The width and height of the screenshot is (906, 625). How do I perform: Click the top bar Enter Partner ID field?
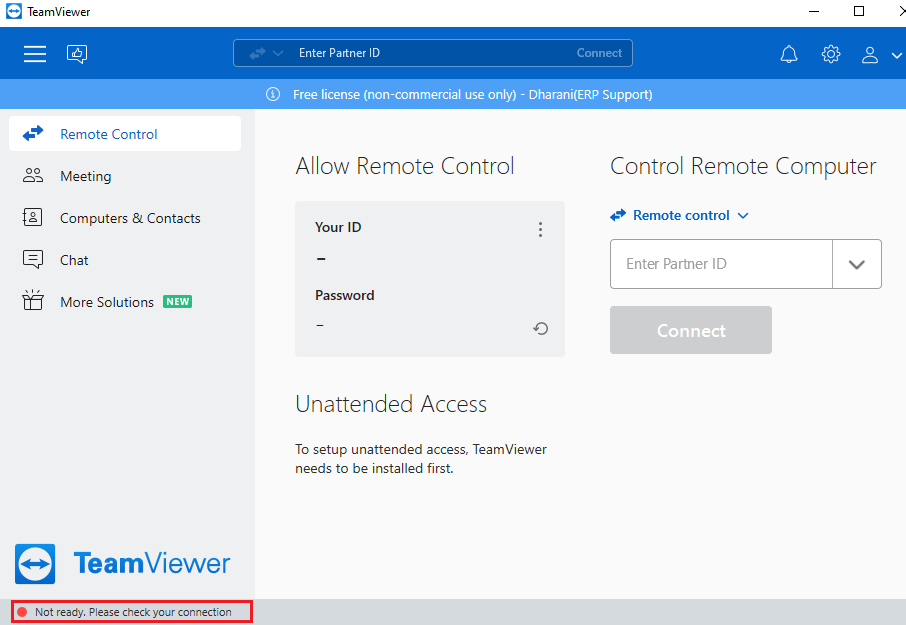[x=433, y=53]
